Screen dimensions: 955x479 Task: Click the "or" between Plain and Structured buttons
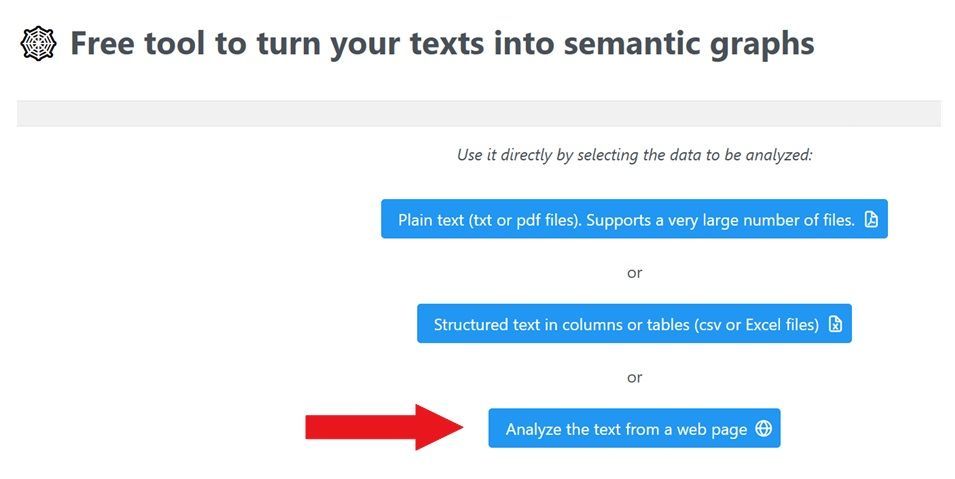[634, 273]
